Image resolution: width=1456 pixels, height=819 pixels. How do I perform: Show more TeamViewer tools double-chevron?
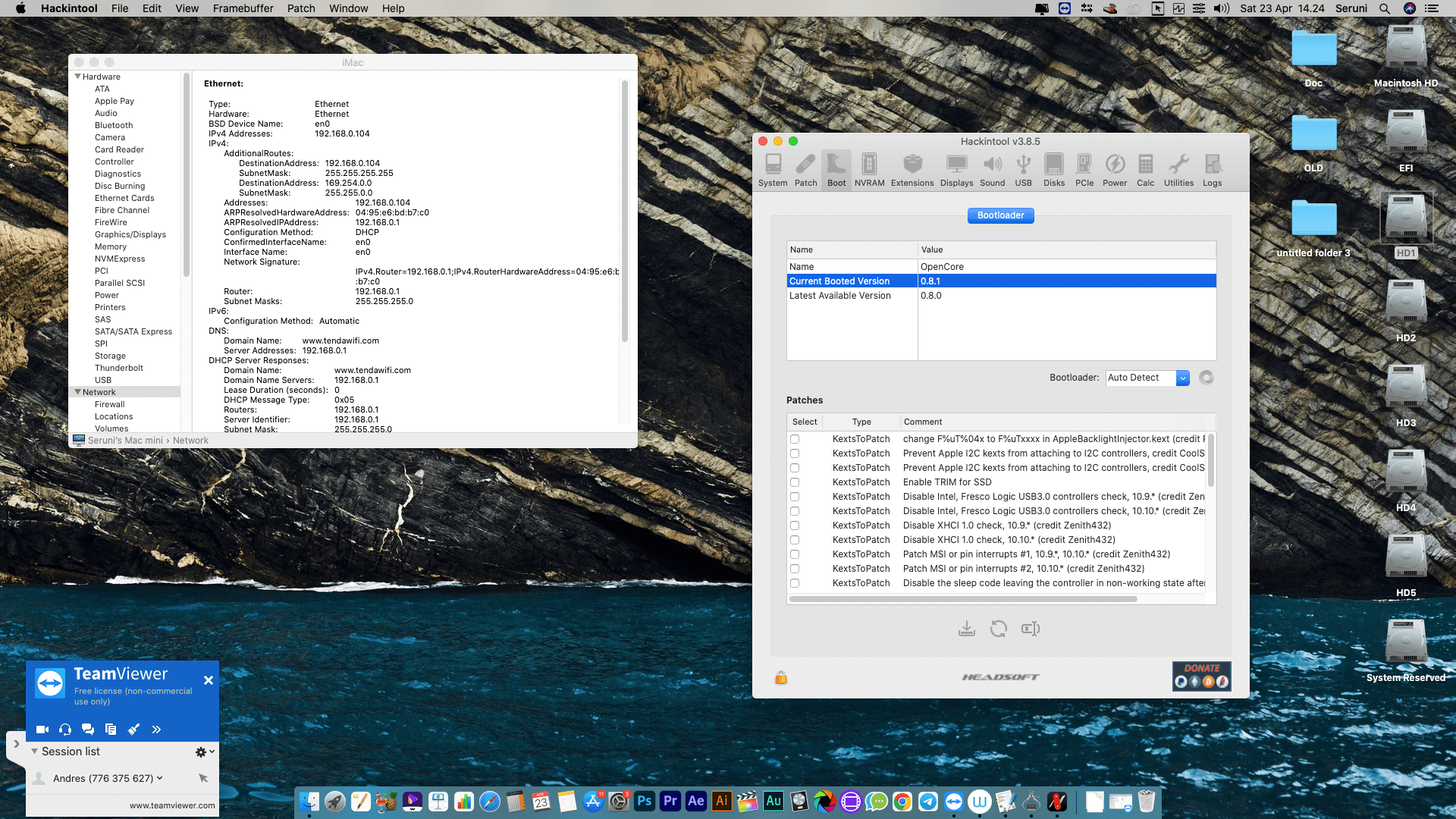pos(156,730)
